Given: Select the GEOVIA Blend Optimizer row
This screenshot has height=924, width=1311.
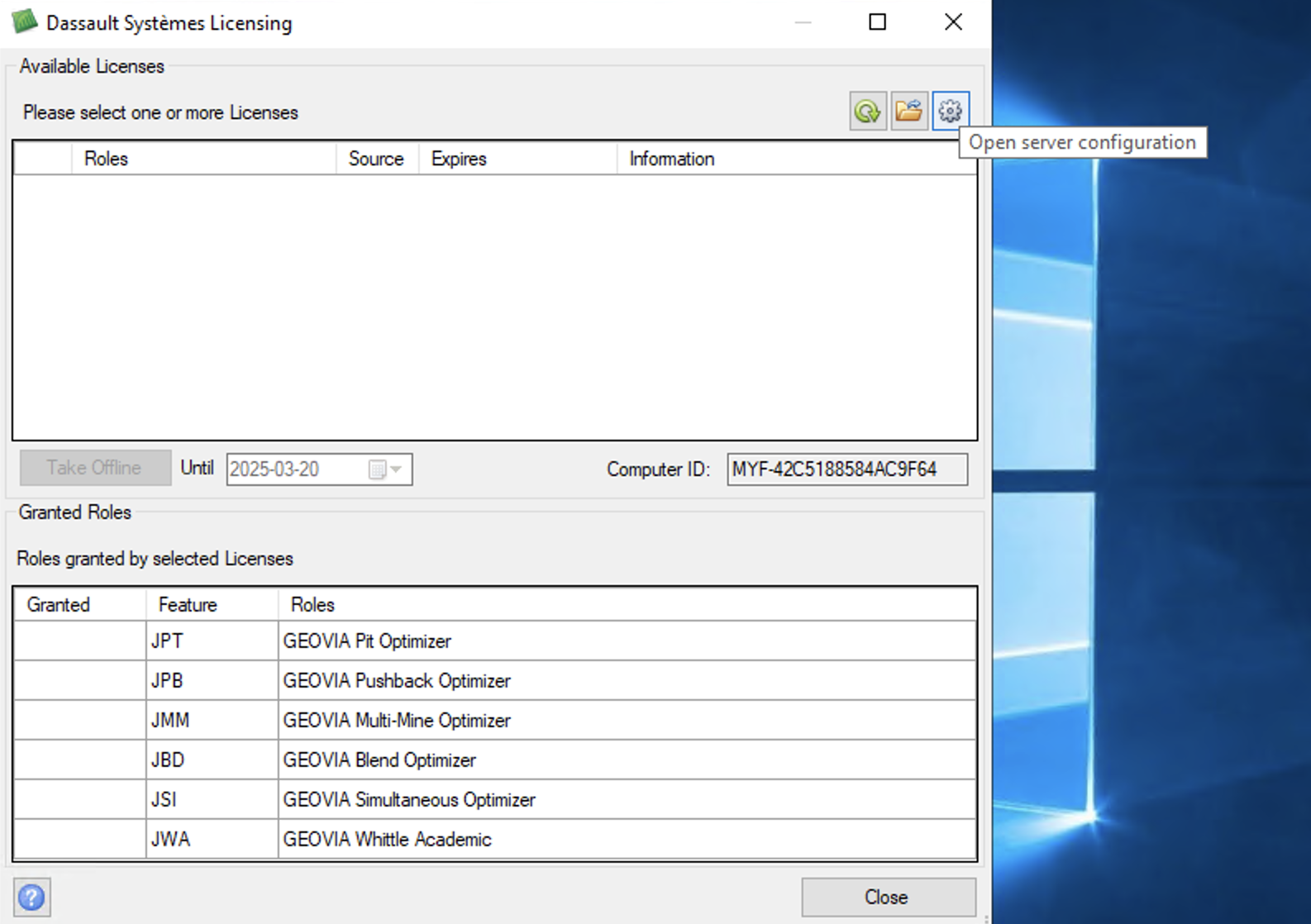Looking at the screenshot, I should 495,760.
